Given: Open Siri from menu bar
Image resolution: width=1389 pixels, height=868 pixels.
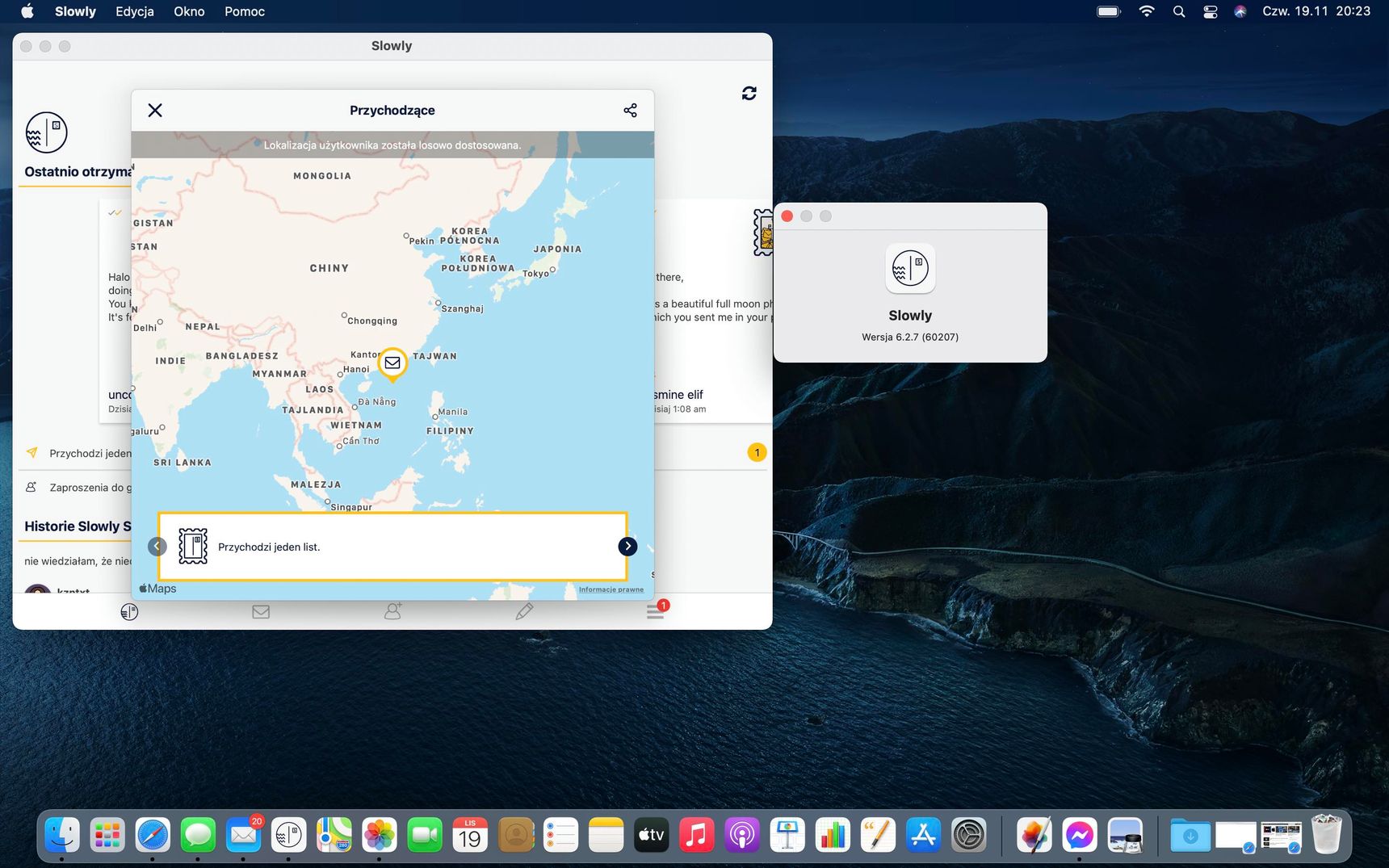Looking at the screenshot, I should click(x=1240, y=11).
